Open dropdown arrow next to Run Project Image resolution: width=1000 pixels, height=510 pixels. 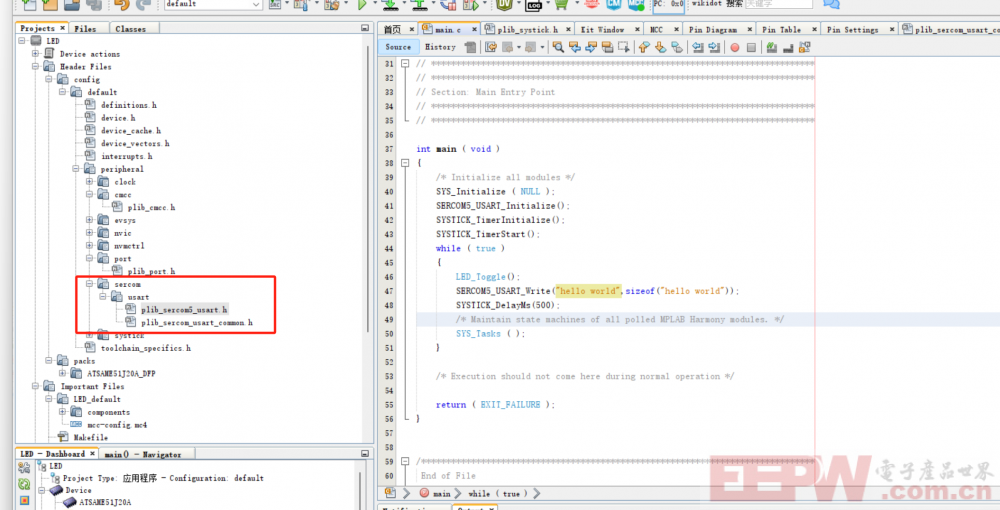(x=374, y=4)
